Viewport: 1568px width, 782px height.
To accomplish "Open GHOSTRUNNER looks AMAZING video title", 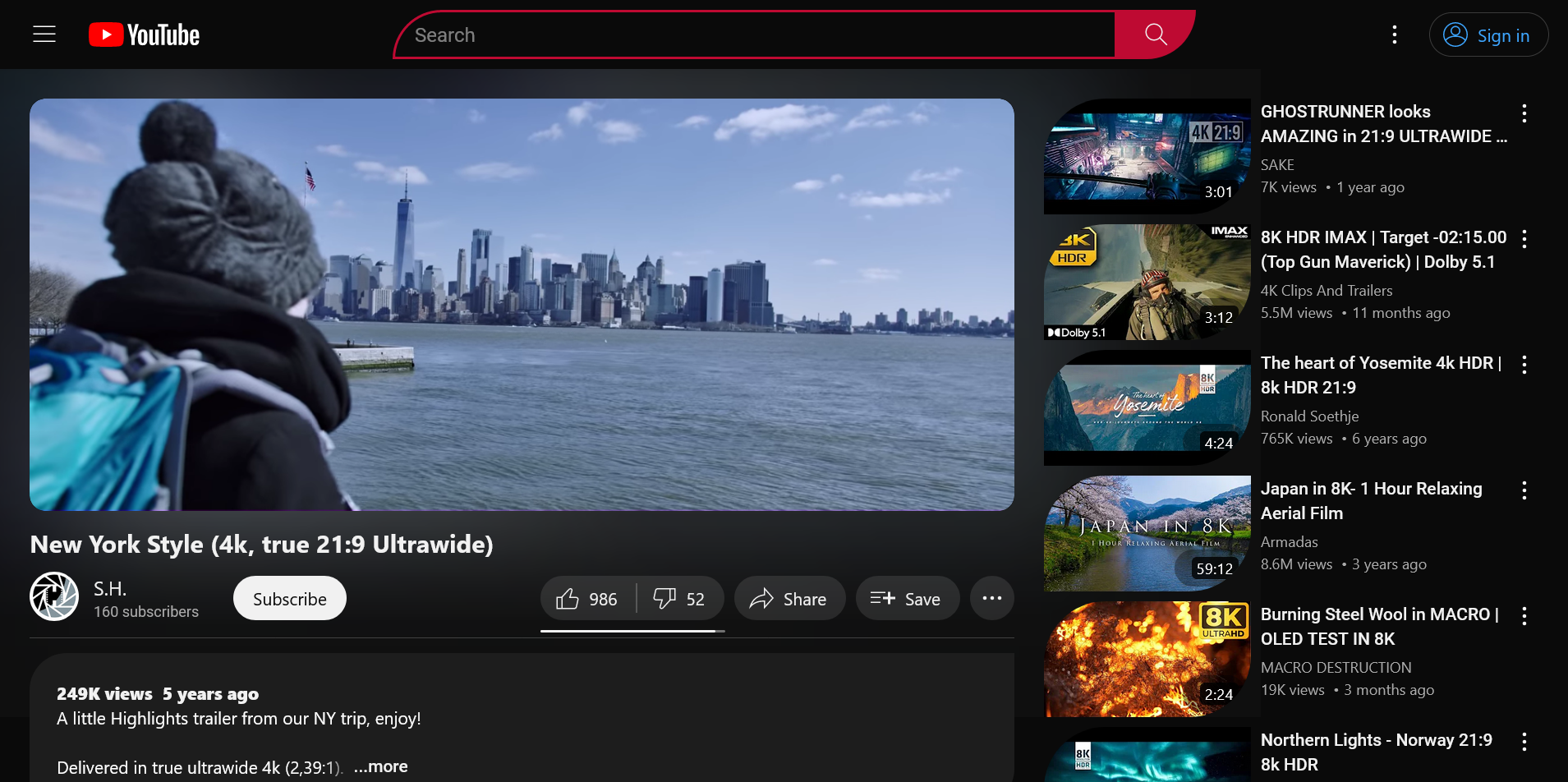I will (x=1384, y=124).
